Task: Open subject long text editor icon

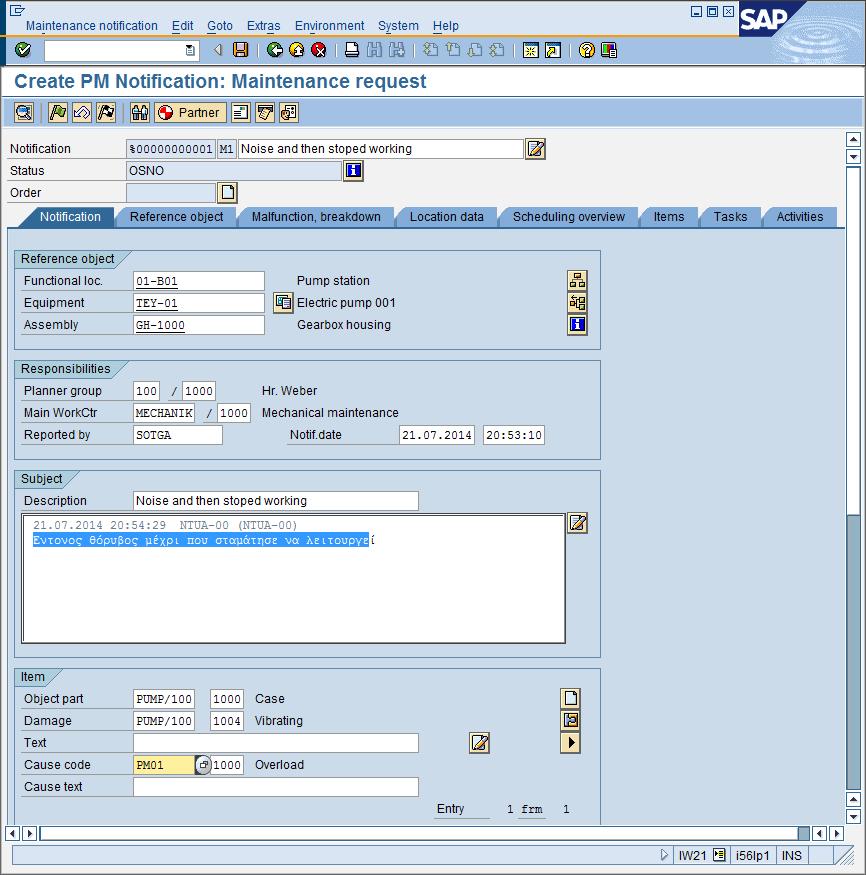Action: (x=578, y=523)
